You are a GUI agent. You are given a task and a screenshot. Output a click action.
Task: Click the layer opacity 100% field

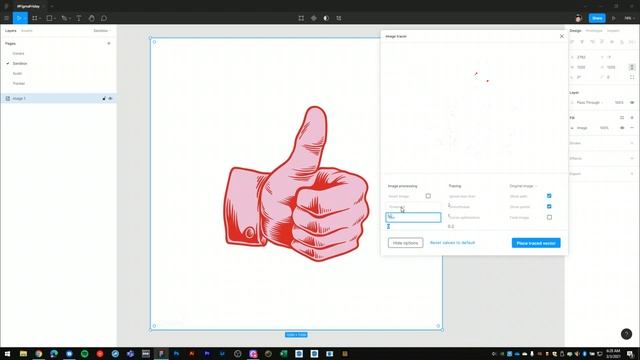[619, 102]
